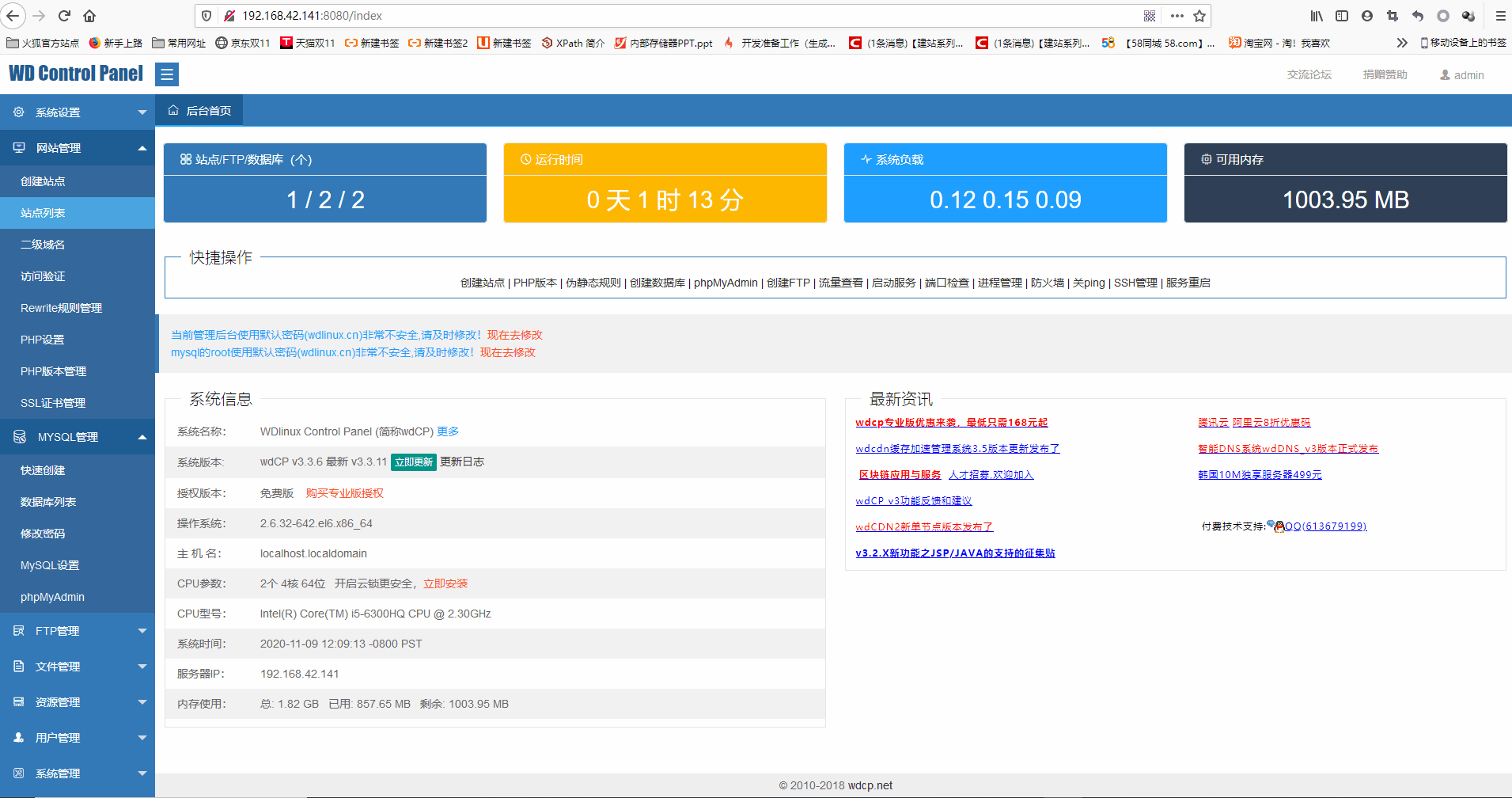The height and width of the screenshot is (798, 1512).
Task: Click the 立即更新 update button
Action: pyautogui.click(x=414, y=462)
